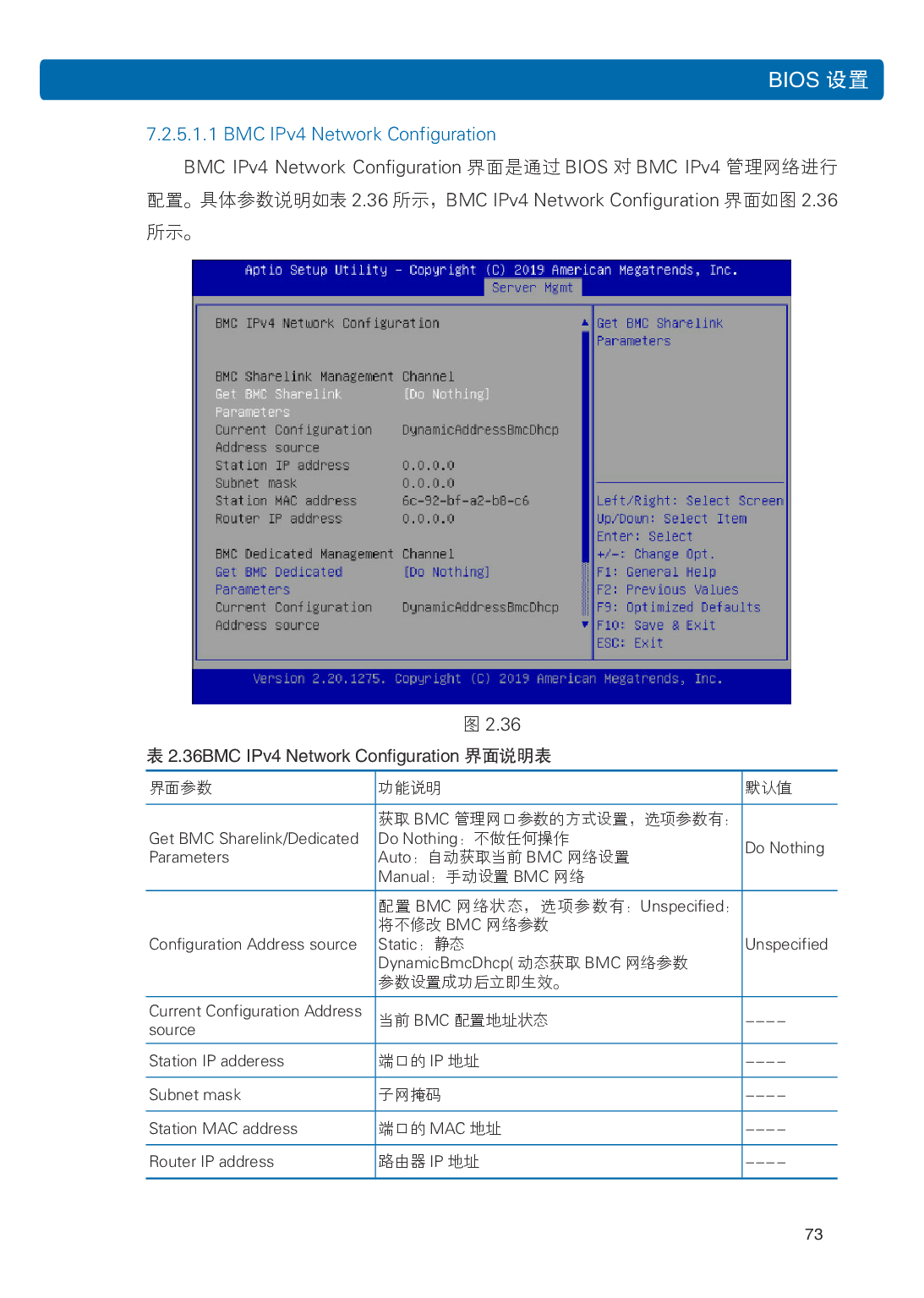924x1298 pixels.
Task: Click the scrollbar up arrow in BIOS screenshot
Action: click(583, 322)
